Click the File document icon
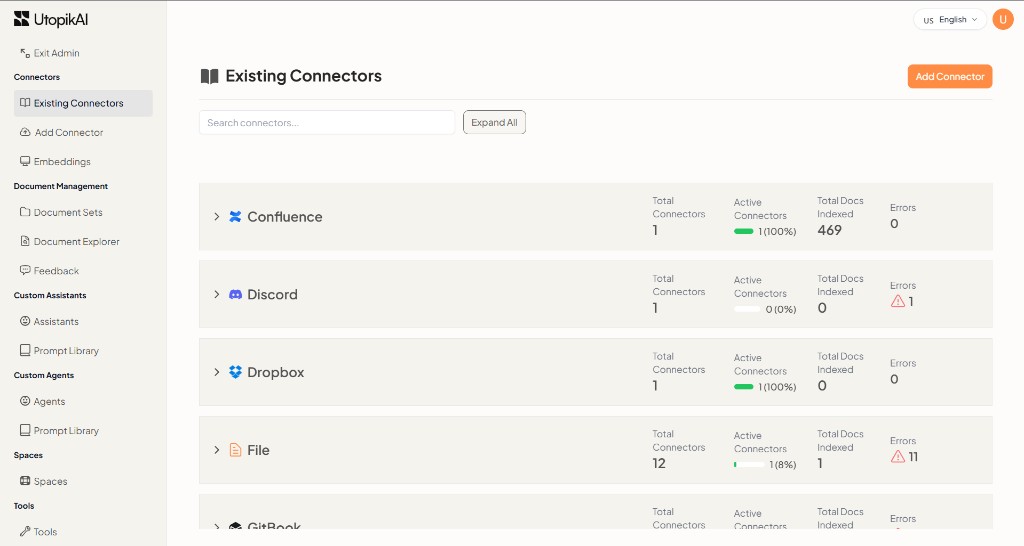The width and height of the screenshot is (1024, 546). click(235, 450)
